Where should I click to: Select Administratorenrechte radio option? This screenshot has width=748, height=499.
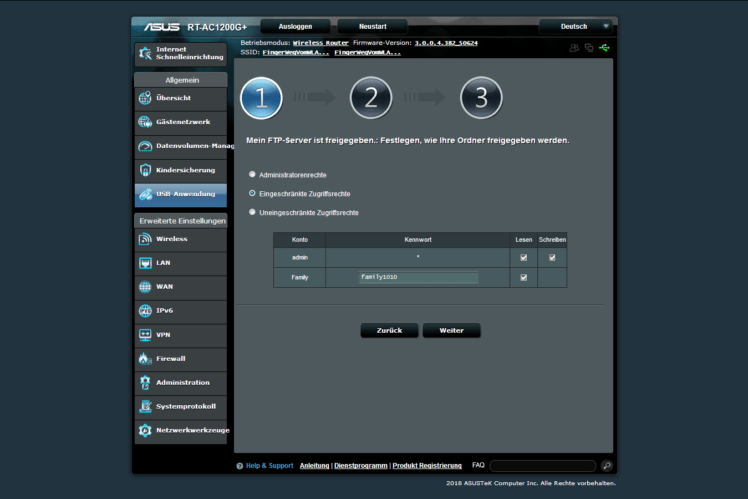click(x=252, y=175)
